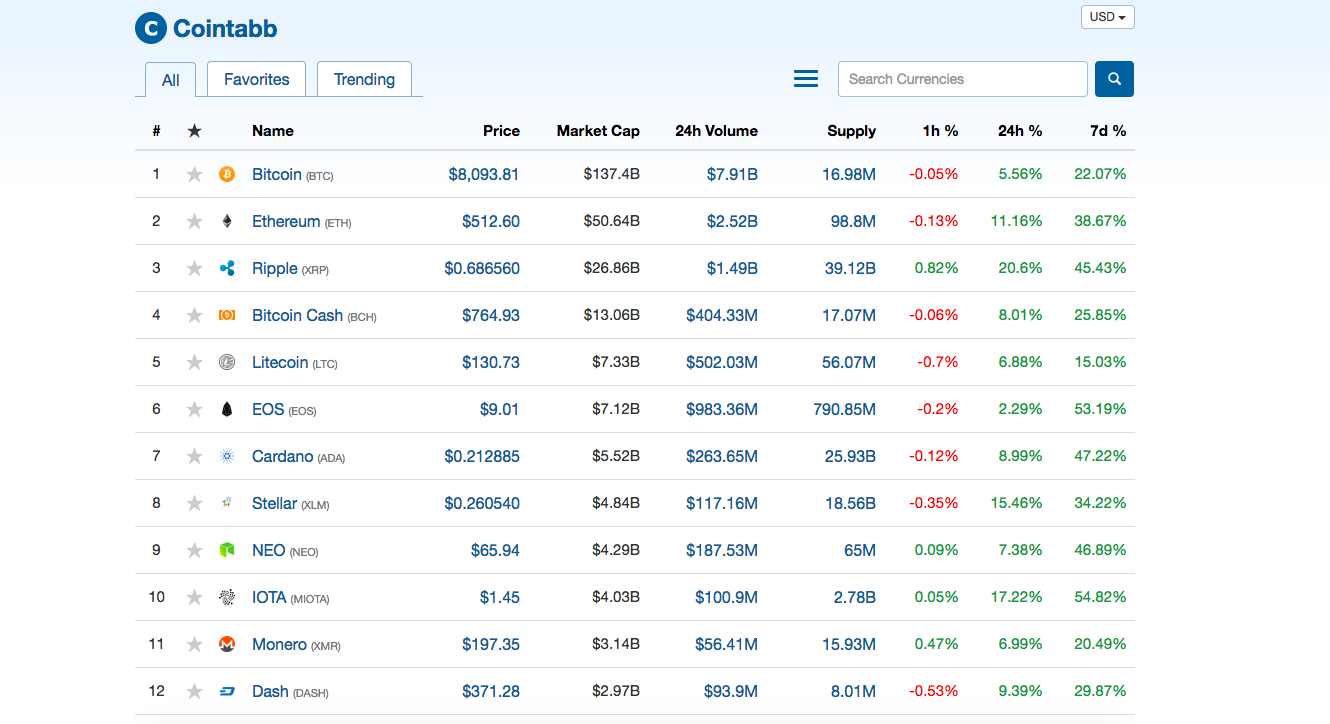This screenshot has height=724, width=1330.
Task: Open the Litecoin name link
Action: coord(280,362)
